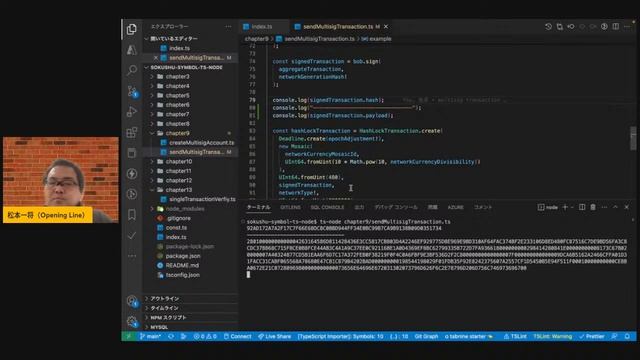Open the lightning bolt activity bar icon
This screenshot has height=360, width=640.
point(131,173)
